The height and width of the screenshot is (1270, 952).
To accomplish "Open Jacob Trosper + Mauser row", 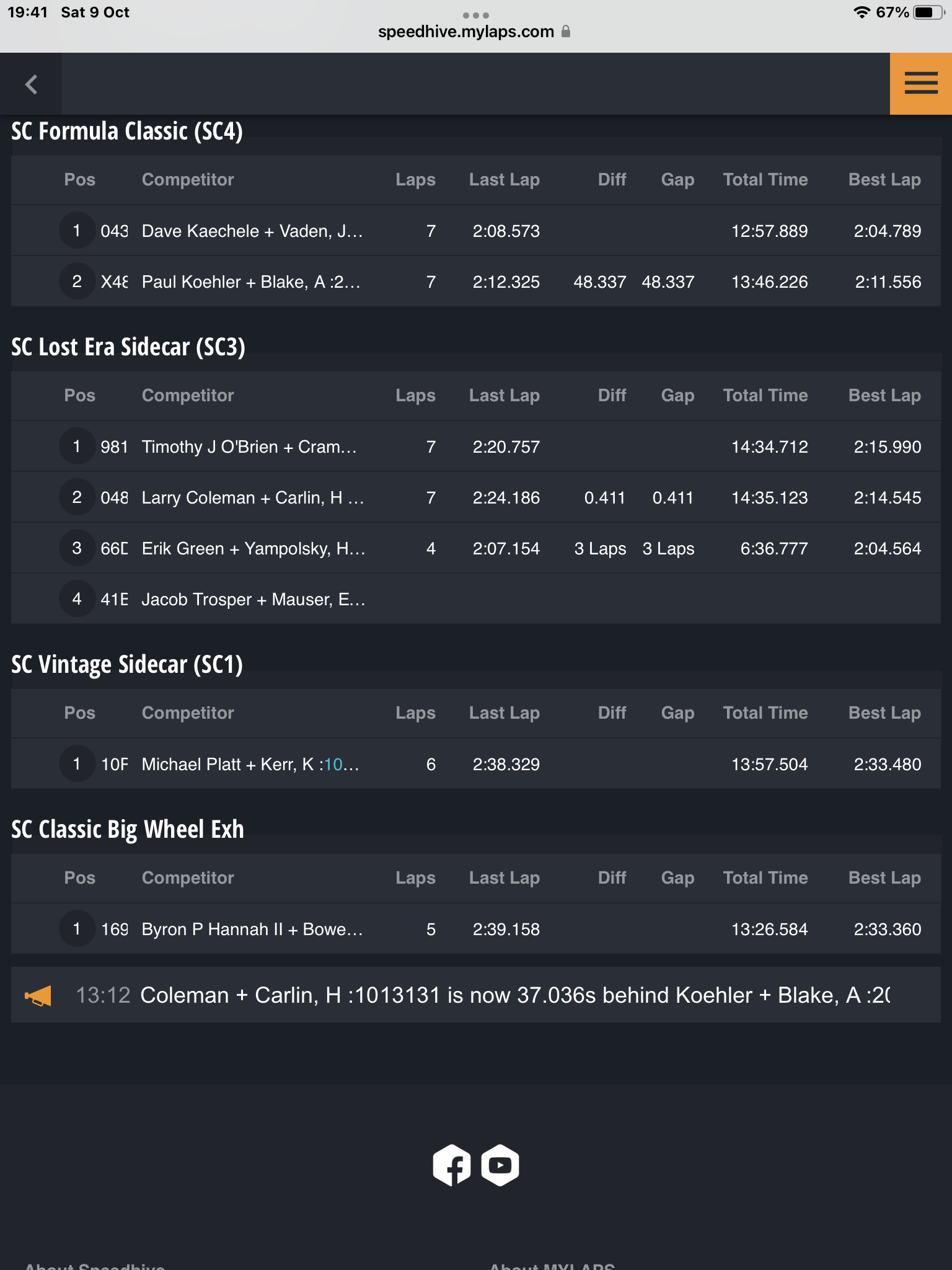I will (476, 599).
